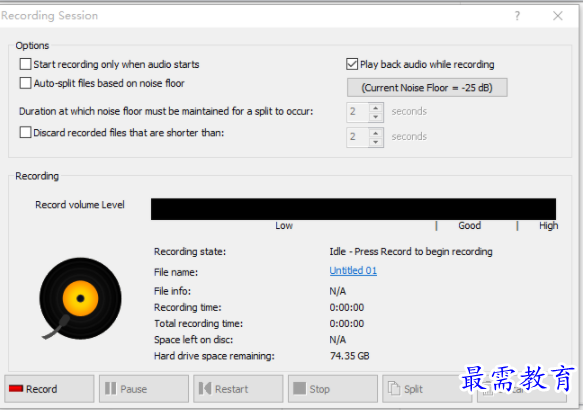Click the vinyl record disc image
This screenshot has height=410, width=583.
click(x=80, y=298)
